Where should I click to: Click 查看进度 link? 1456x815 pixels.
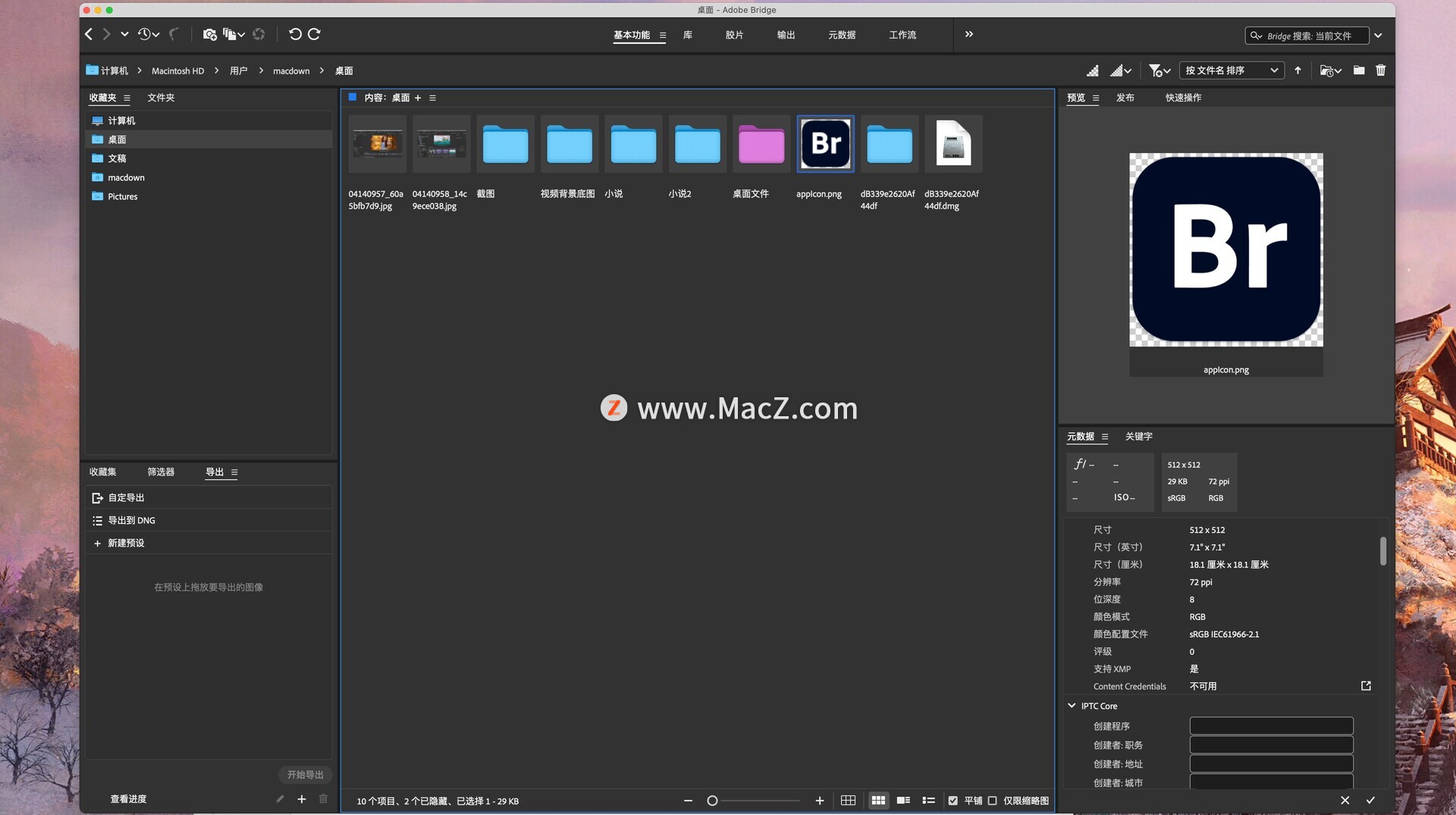128,799
